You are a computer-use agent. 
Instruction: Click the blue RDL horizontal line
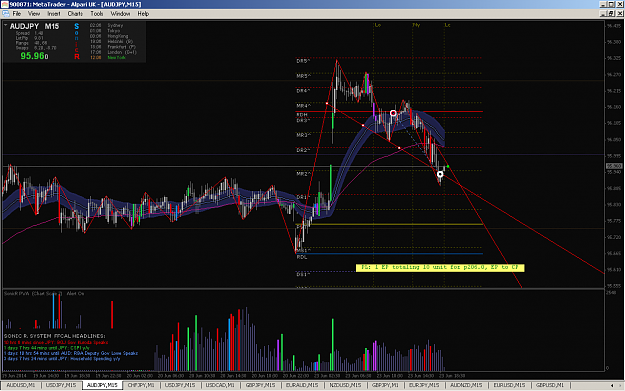pos(389,253)
